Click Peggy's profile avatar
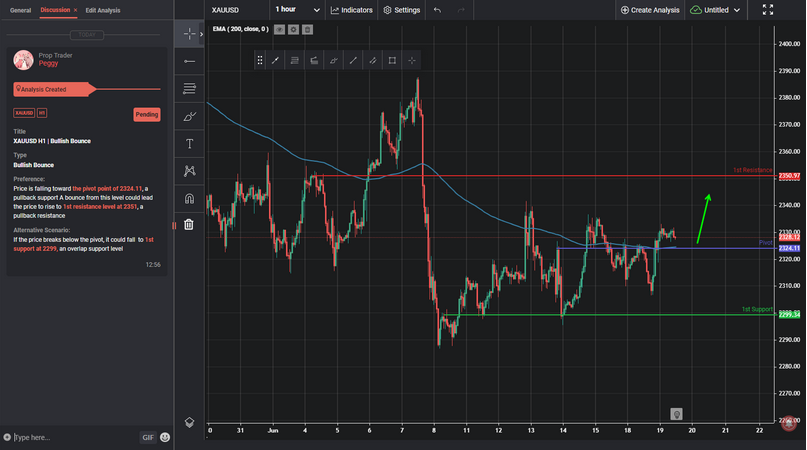The height and width of the screenshot is (450, 807). coord(23,60)
